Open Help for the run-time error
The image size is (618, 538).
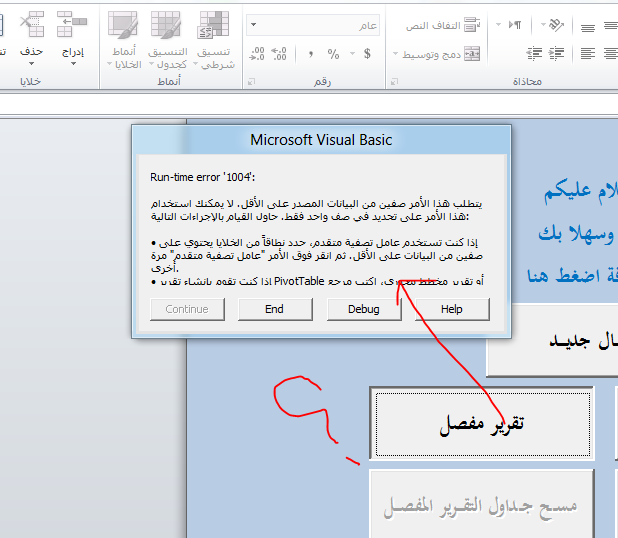[x=452, y=309]
